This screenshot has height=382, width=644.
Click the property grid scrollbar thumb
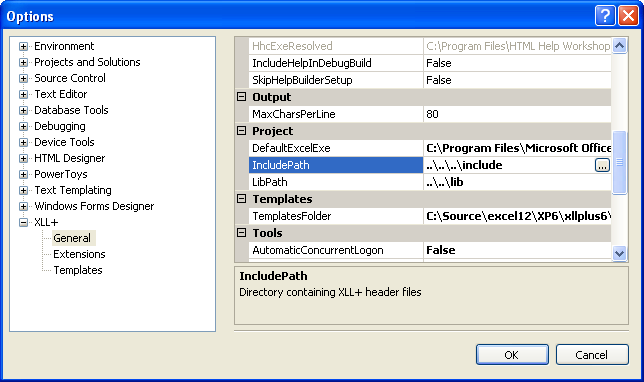pyautogui.click(x=619, y=162)
